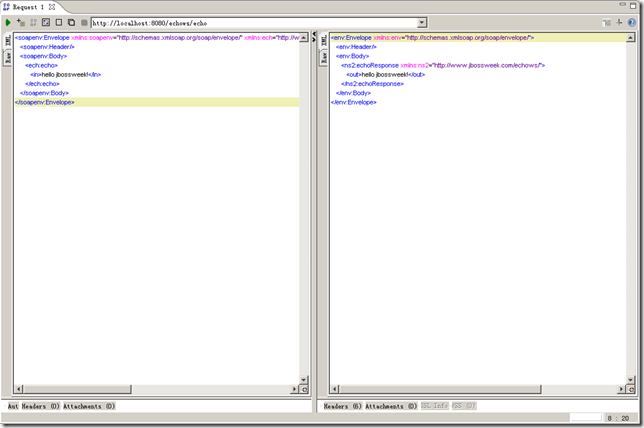Screen dimensions: 644x428
Task: Click request pane scroll down arrow
Action: pos(304,380)
